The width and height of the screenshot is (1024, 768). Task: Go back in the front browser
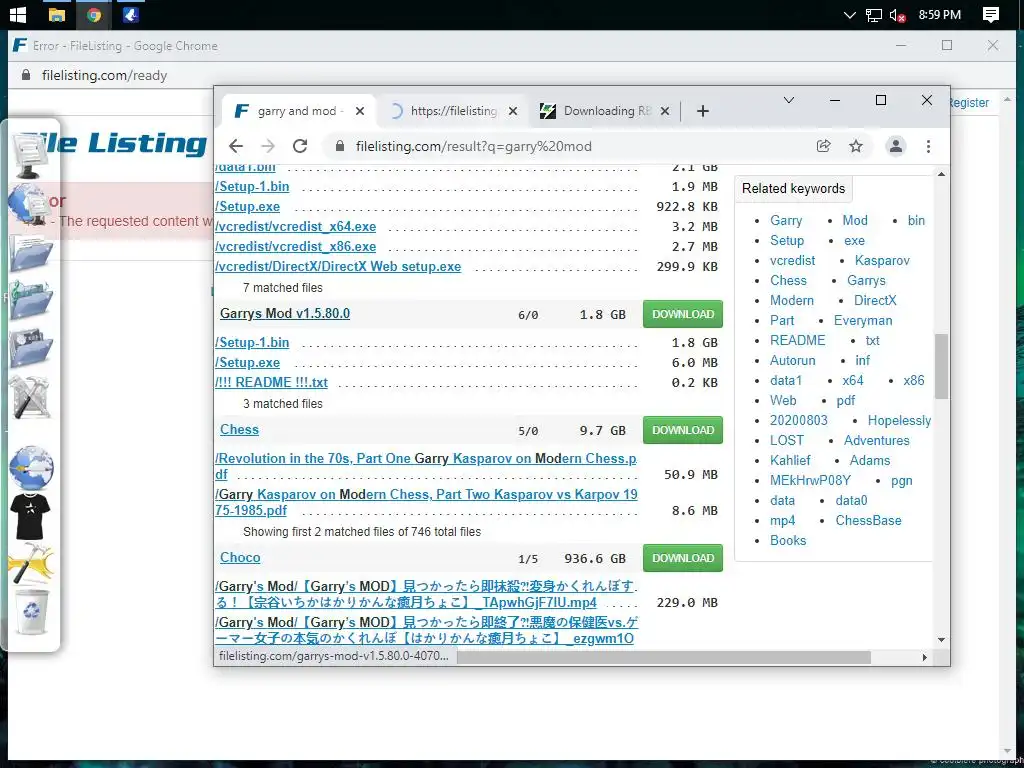(x=236, y=146)
